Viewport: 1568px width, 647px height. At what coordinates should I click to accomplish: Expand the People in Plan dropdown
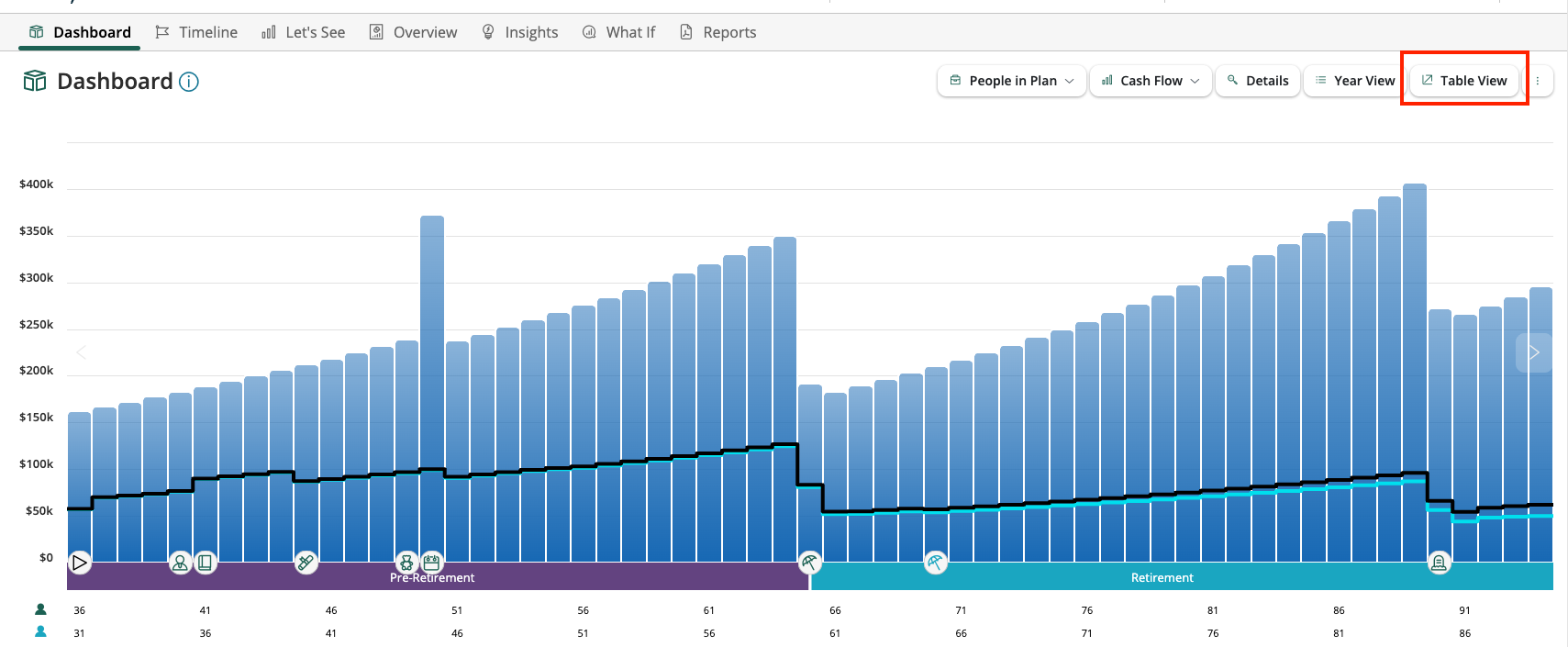point(1012,81)
